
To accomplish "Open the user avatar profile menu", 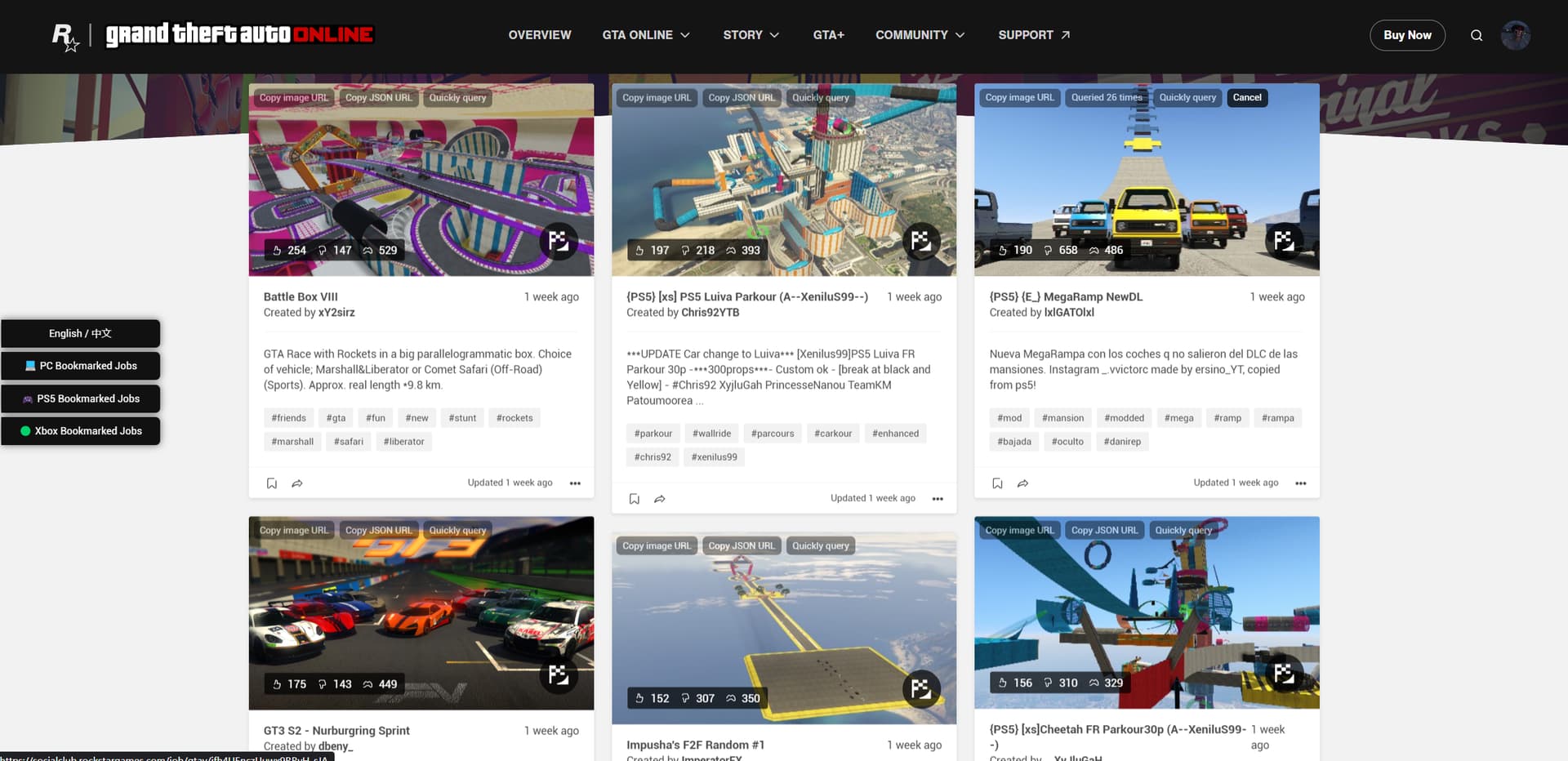I will pos(1516,35).
